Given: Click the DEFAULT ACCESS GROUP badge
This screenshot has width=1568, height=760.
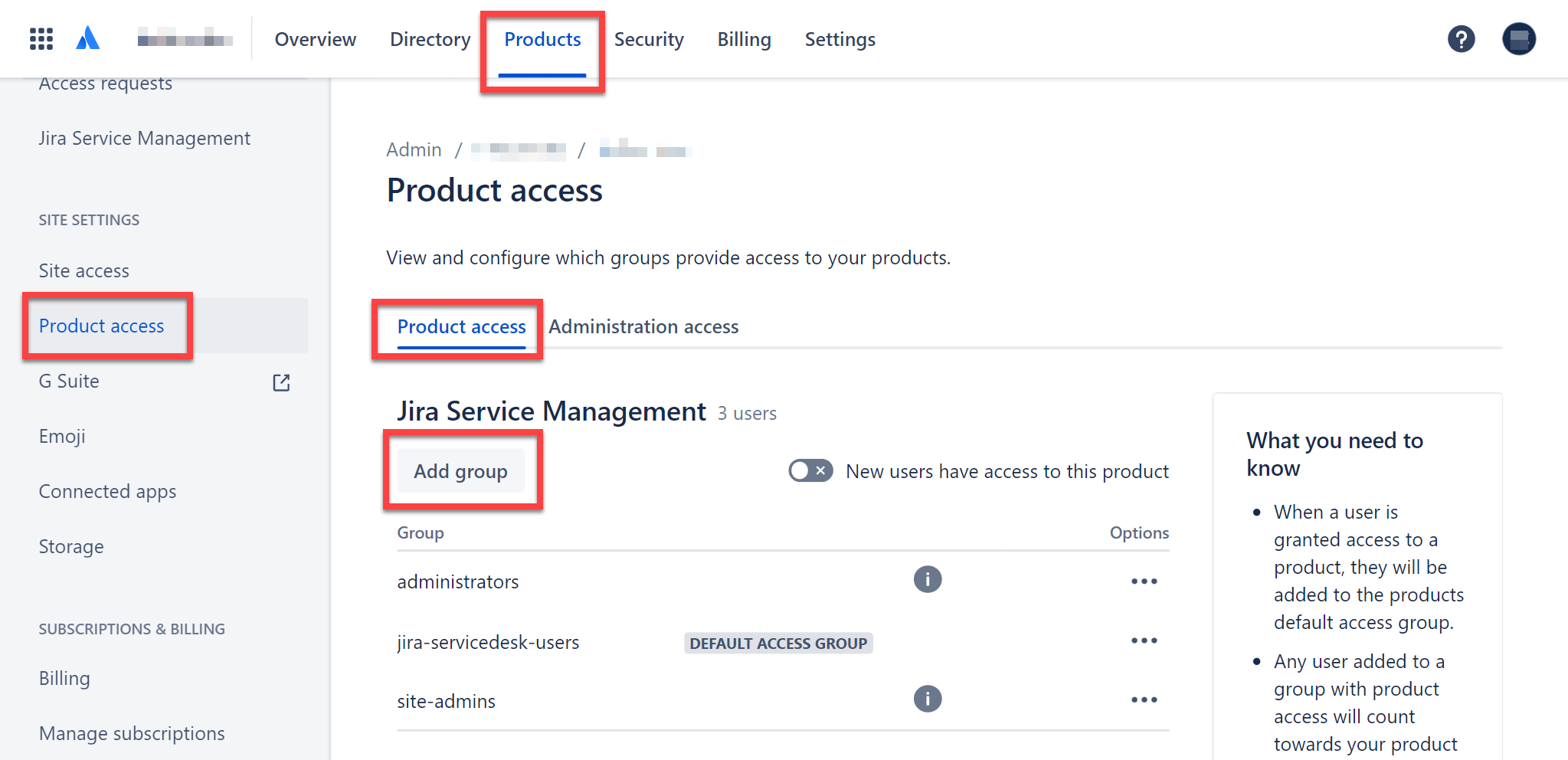Looking at the screenshot, I should tap(778, 643).
